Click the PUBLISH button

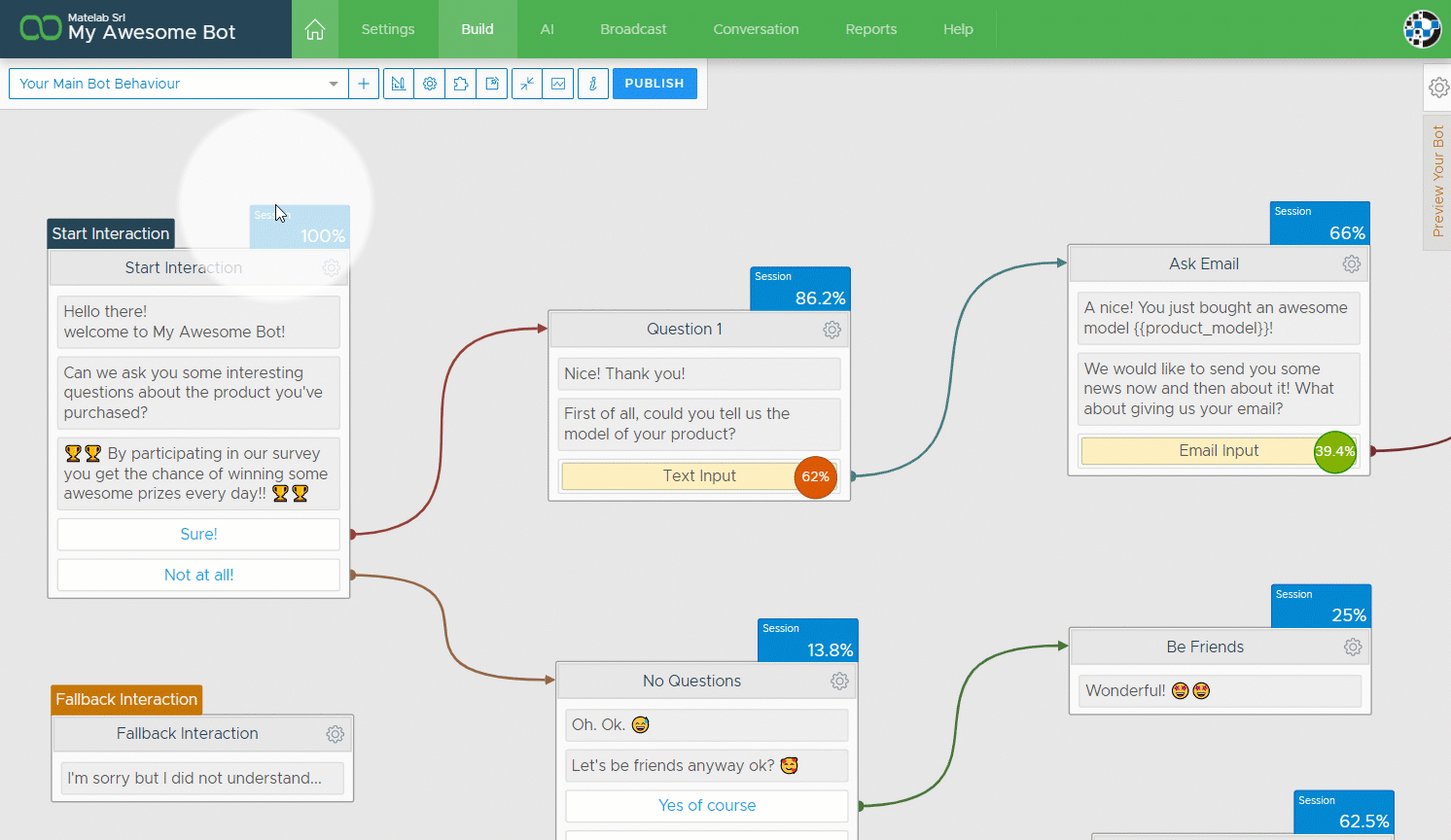pos(655,84)
